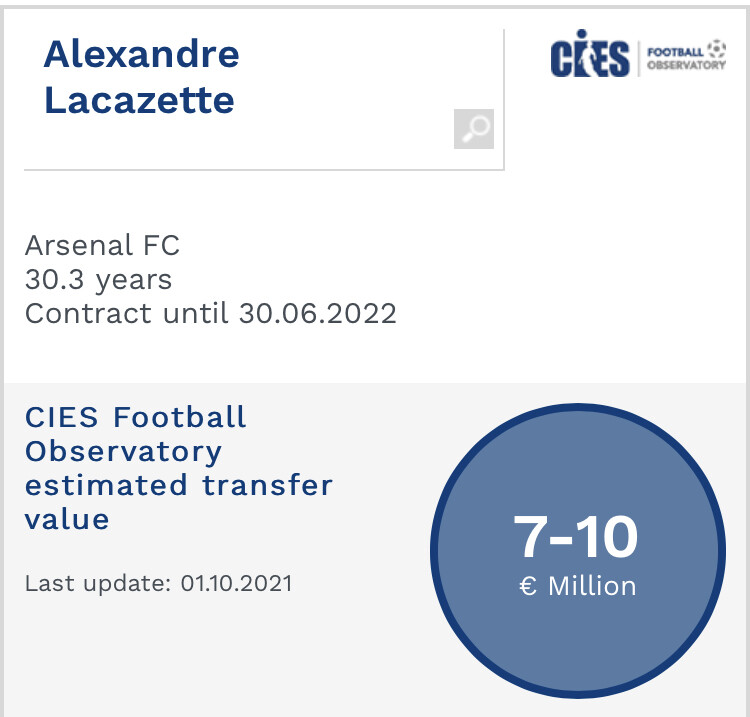This screenshot has width=750, height=717.
Task: Click the word Lacazette in the search box
Action: click(x=139, y=100)
